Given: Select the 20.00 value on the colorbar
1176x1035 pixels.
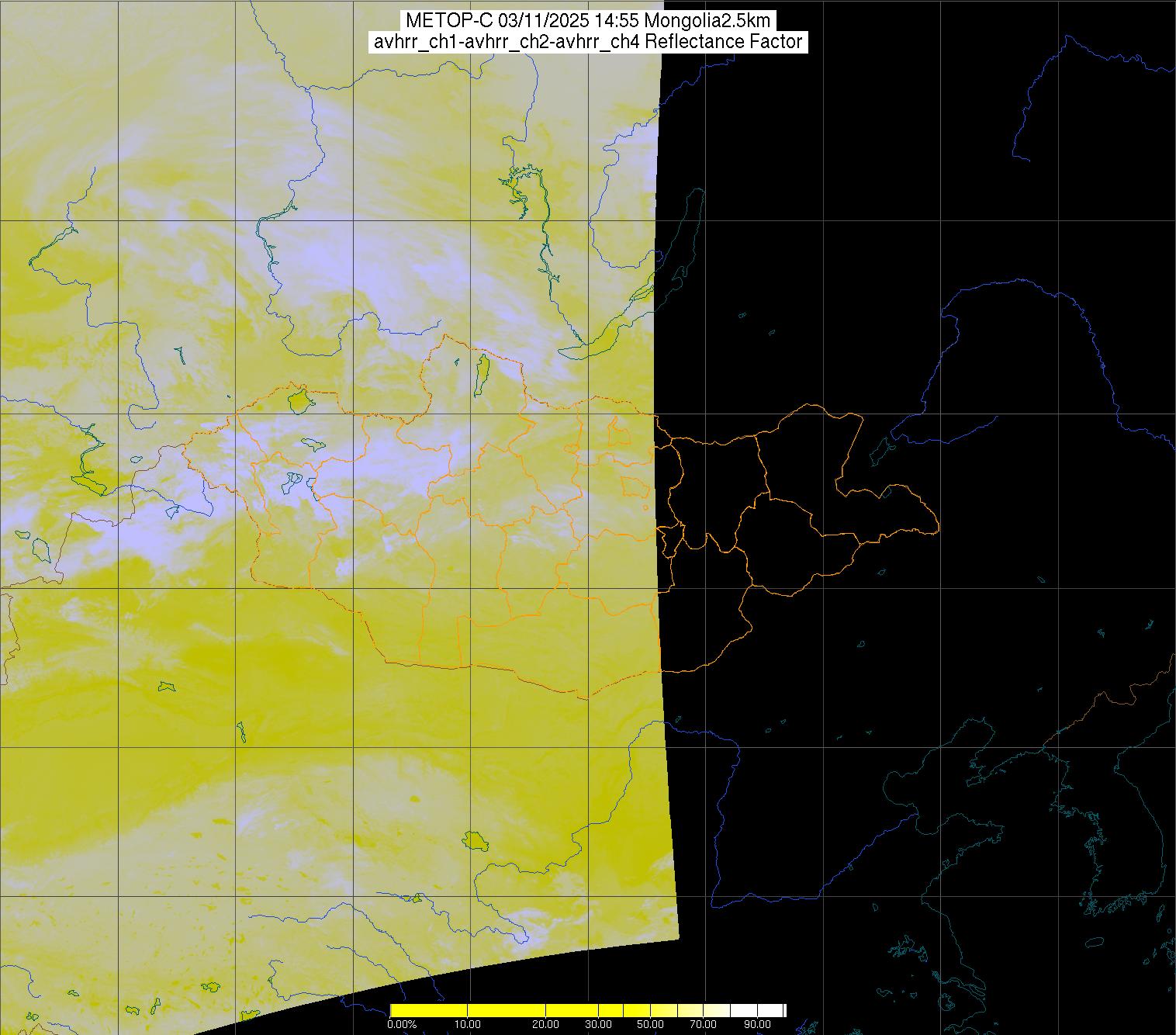Looking at the screenshot, I should tap(545, 1025).
